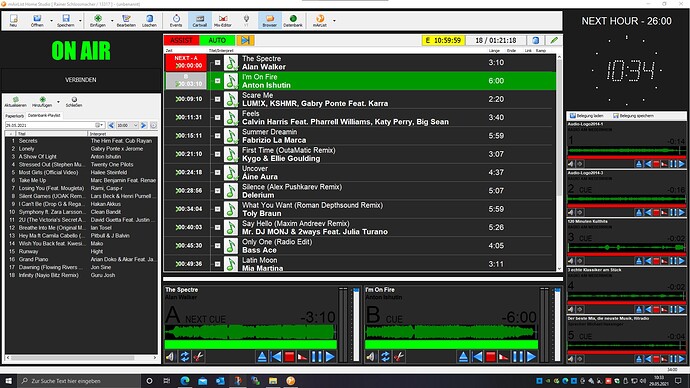The image size is (690, 388).
Task: Open the Datenbank database icon
Action: click(x=293, y=21)
